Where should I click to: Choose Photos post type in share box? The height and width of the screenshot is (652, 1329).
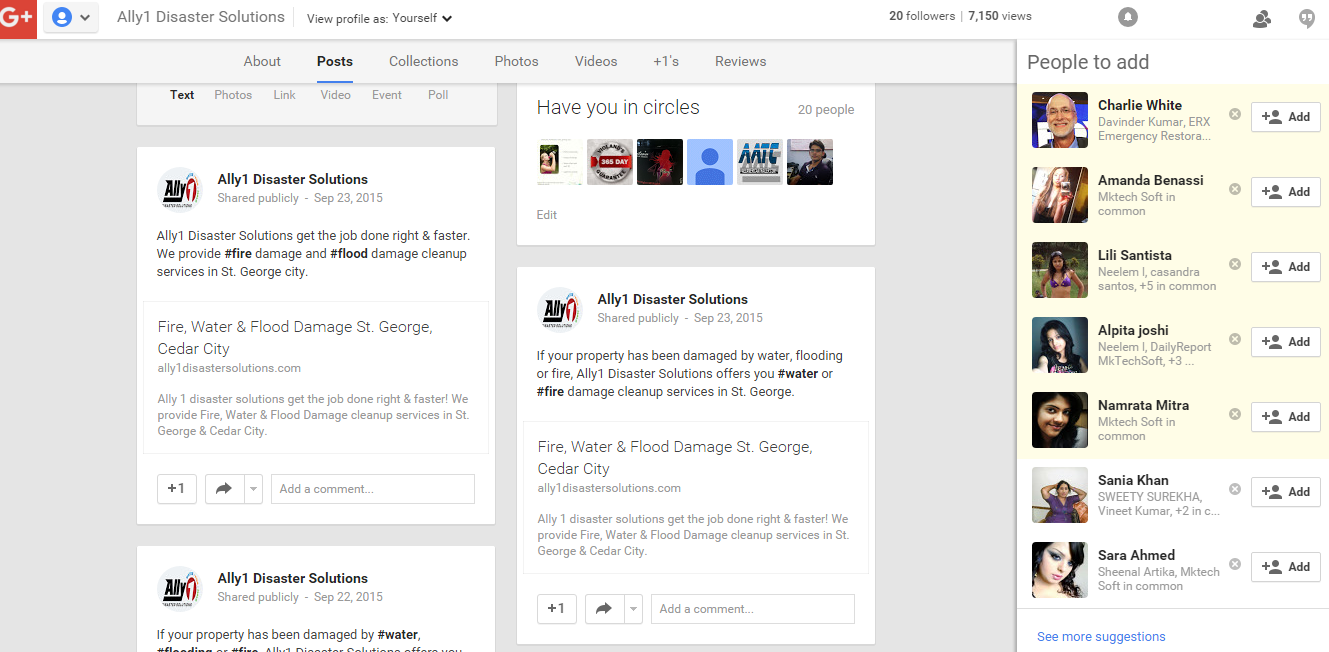(233, 95)
